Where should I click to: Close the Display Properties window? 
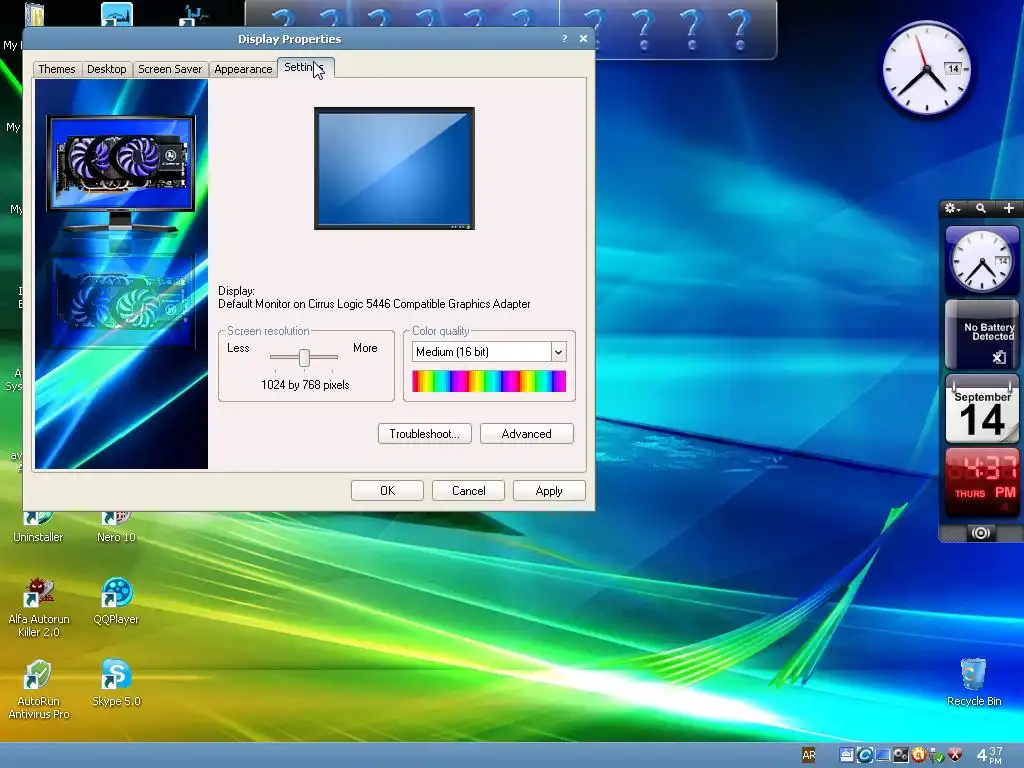pos(583,39)
